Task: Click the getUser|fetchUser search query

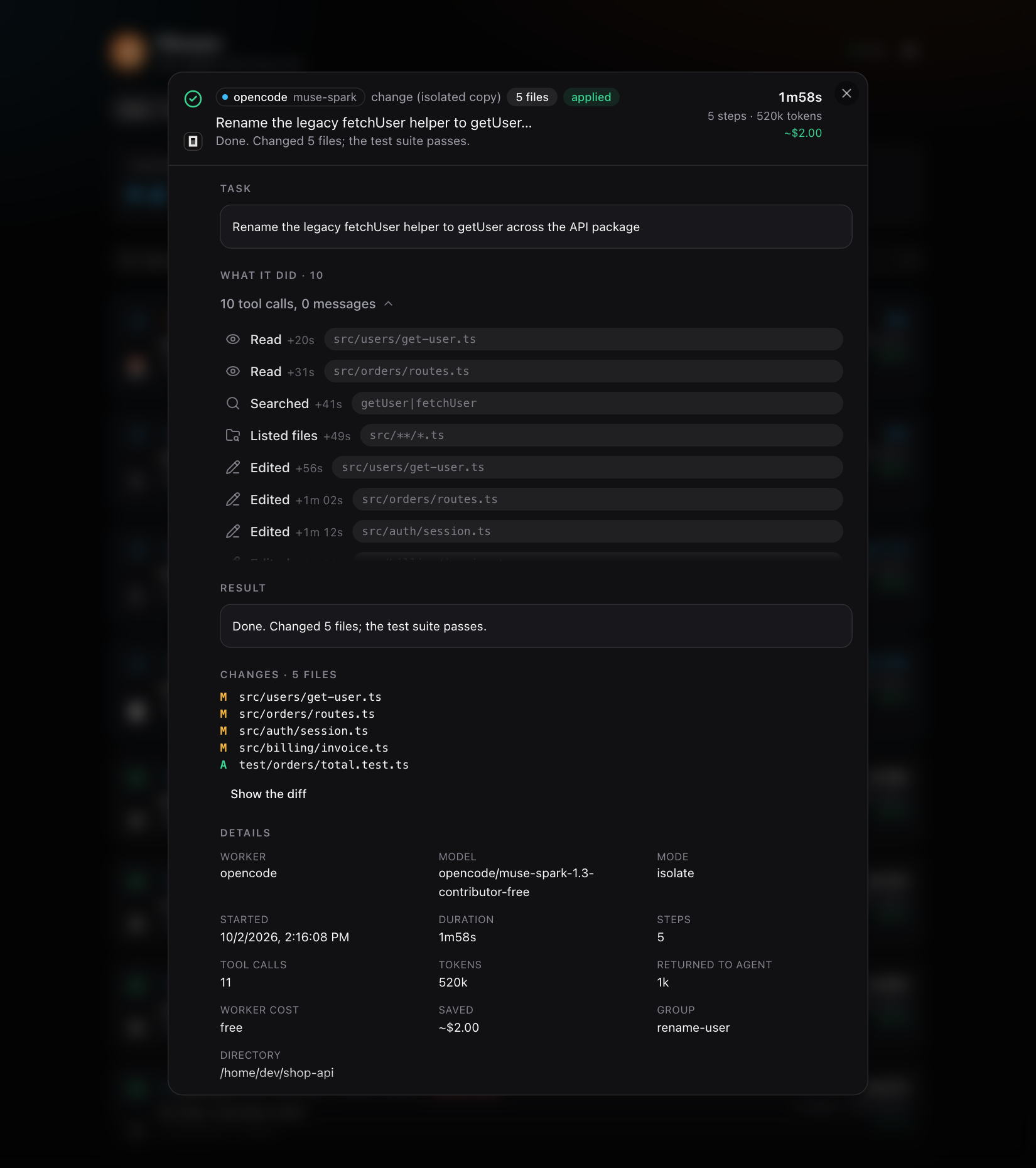Action: (x=597, y=403)
